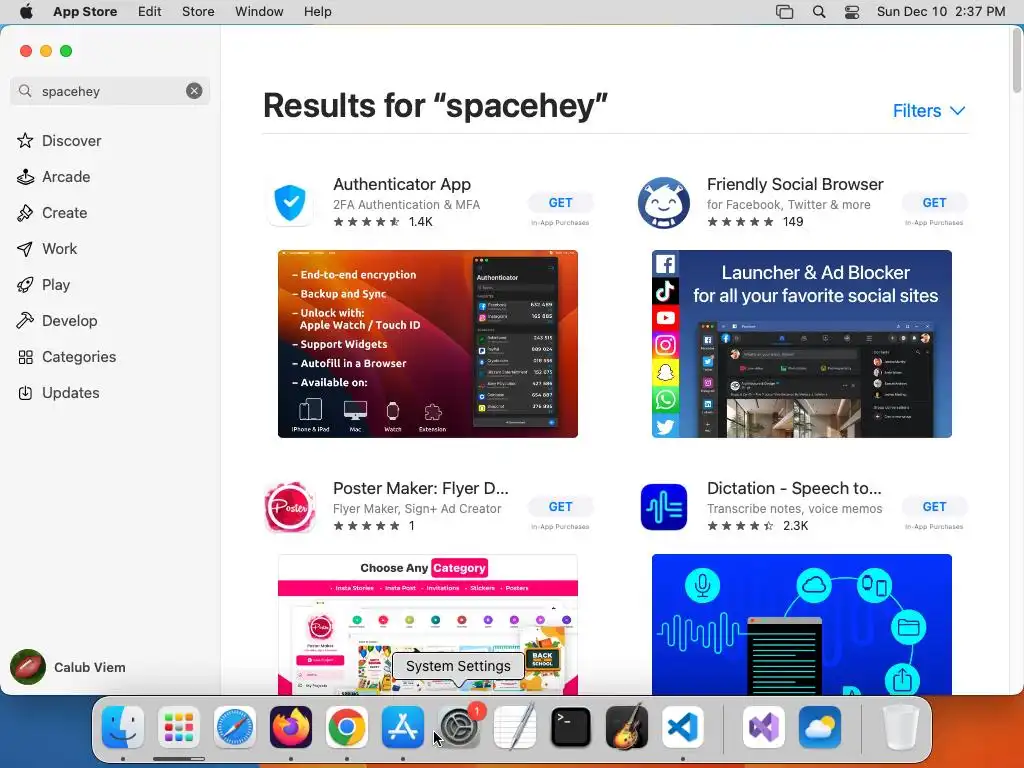Launch Safari from the Dock
1024x768 pixels.
[234, 726]
